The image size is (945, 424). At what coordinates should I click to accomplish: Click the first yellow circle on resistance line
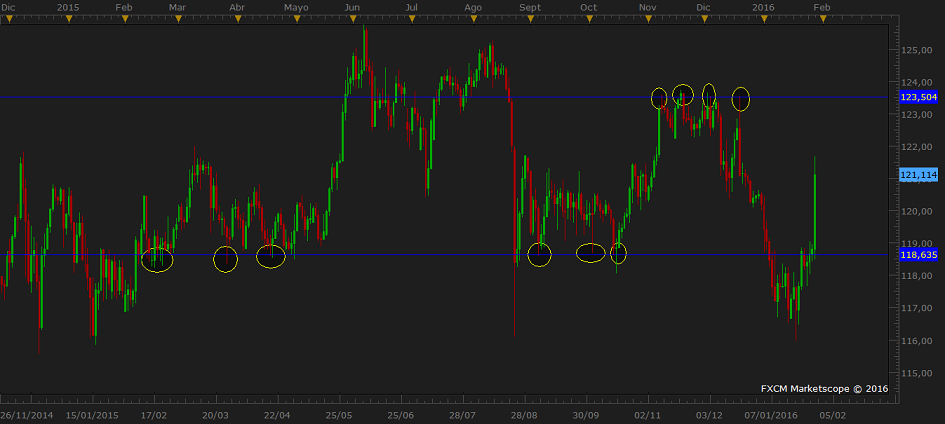(x=658, y=97)
